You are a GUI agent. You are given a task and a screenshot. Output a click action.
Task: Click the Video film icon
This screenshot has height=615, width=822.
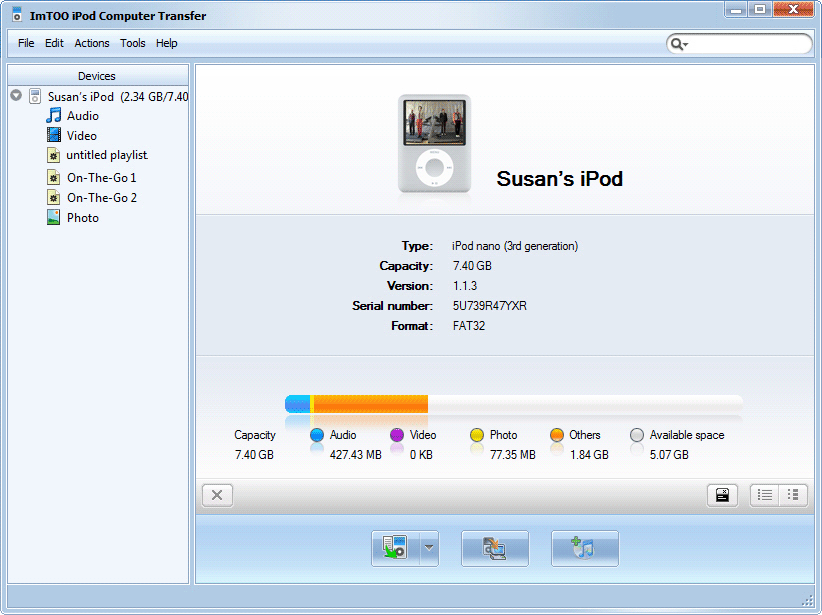53,135
